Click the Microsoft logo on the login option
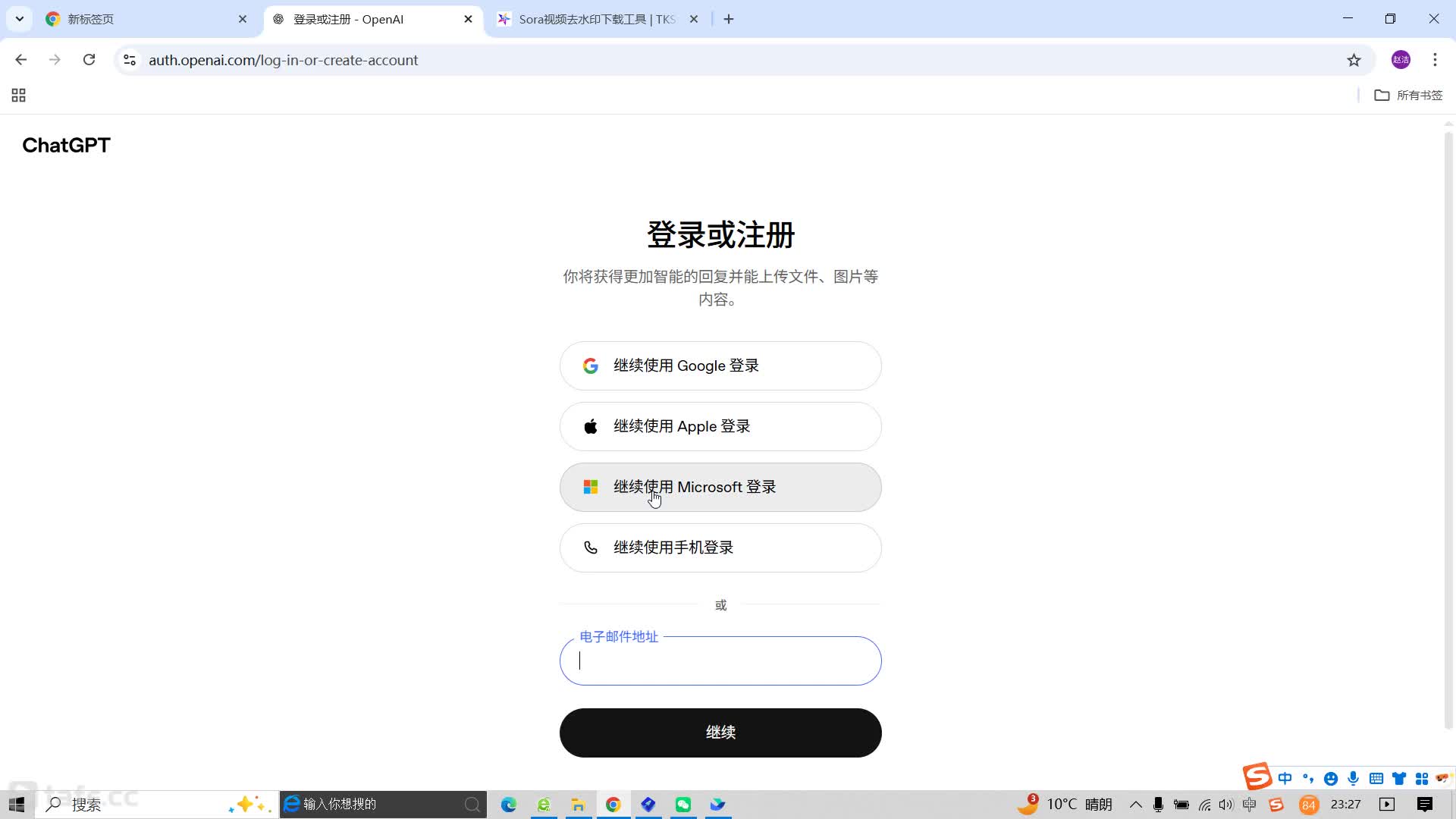Image resolution: width=1456 pixels, height=819 pixels. coord(591,487)
